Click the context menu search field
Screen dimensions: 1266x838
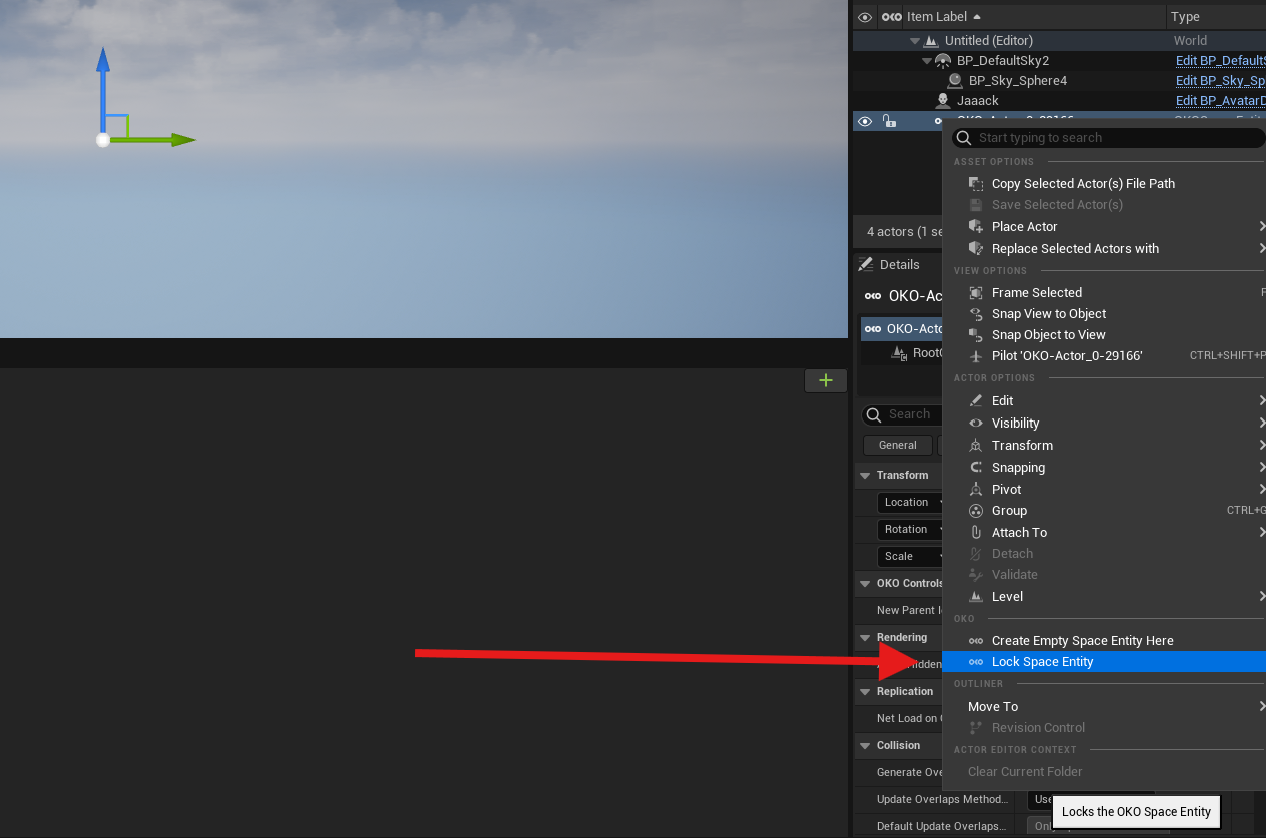click(x=1108, y=138)
